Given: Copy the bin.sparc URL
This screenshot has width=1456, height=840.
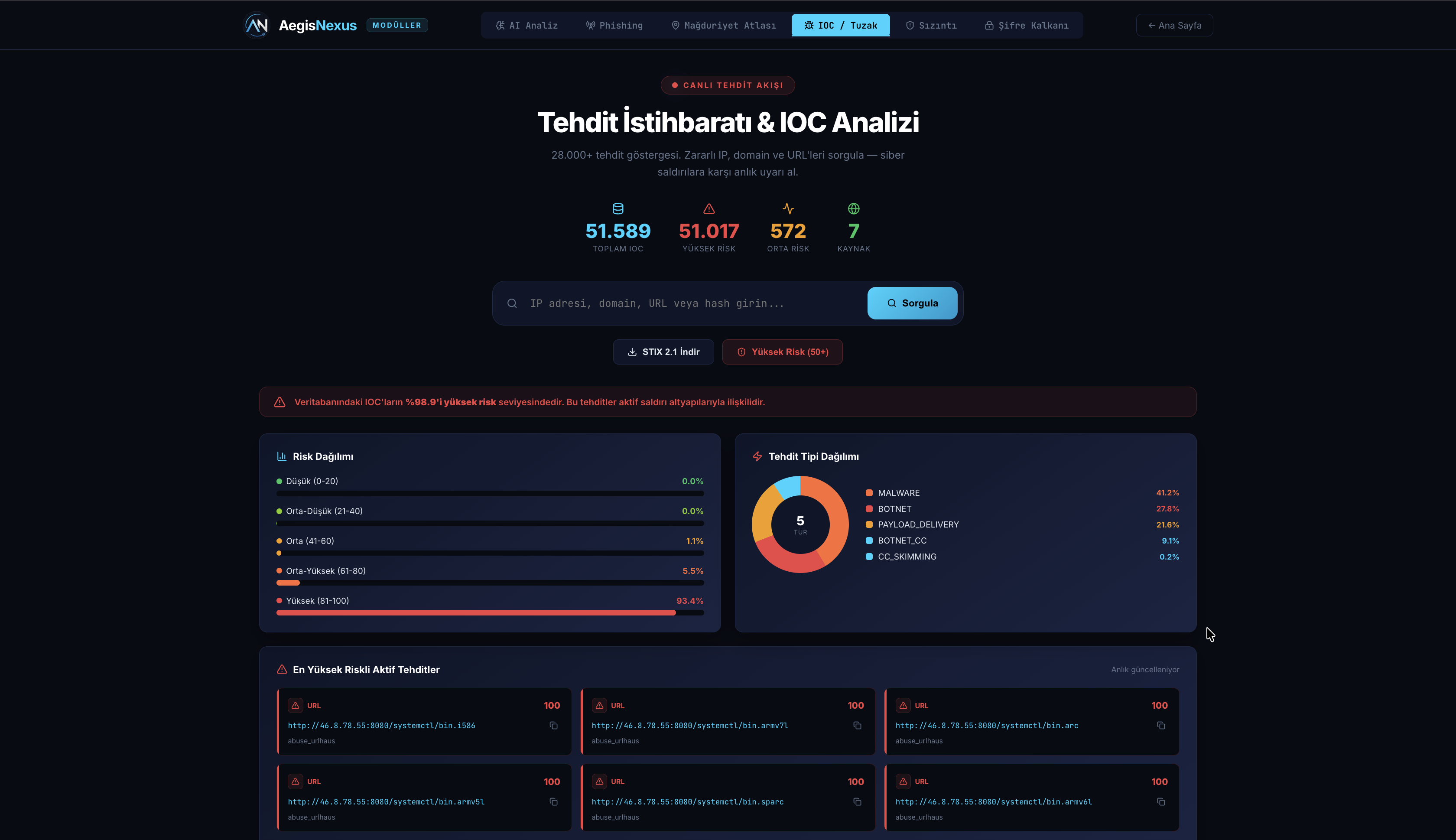Looking at the screenshot, I should 858,802.
